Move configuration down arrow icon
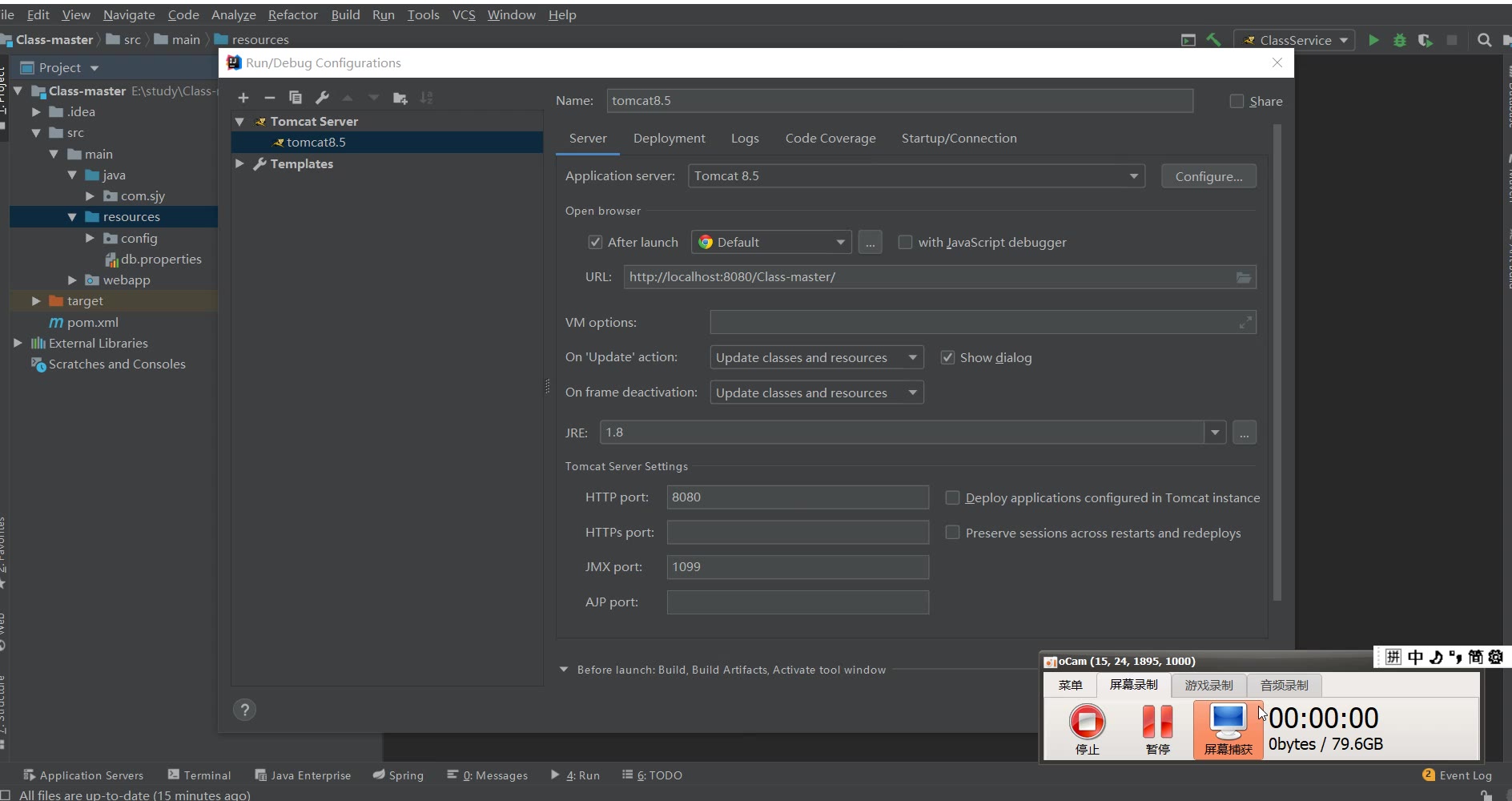 (373, 98)
